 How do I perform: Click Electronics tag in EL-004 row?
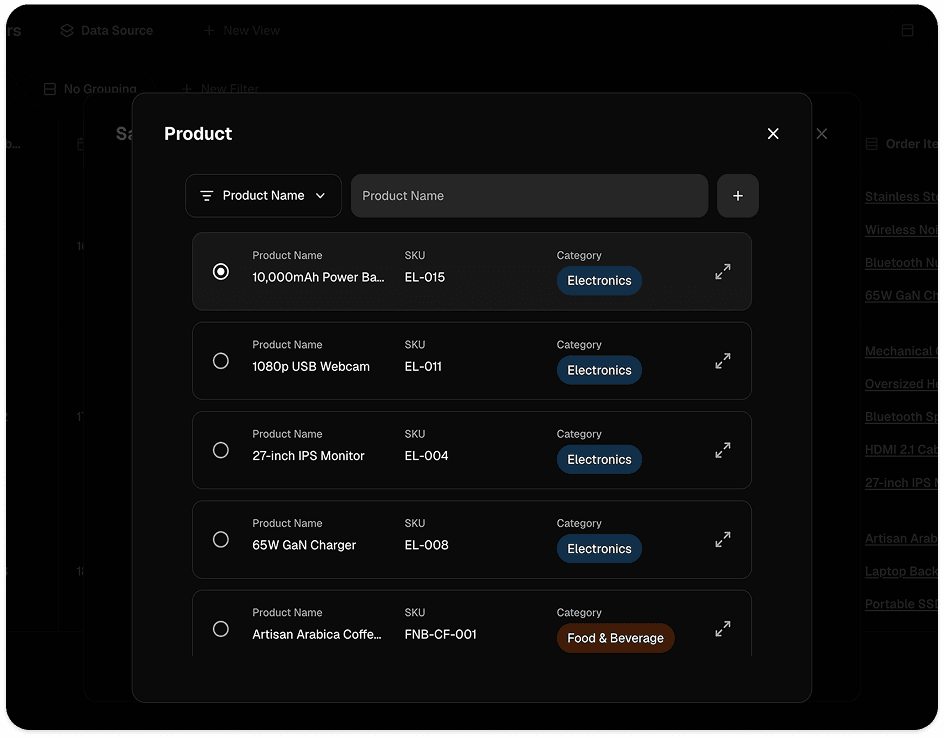[599, 459]
